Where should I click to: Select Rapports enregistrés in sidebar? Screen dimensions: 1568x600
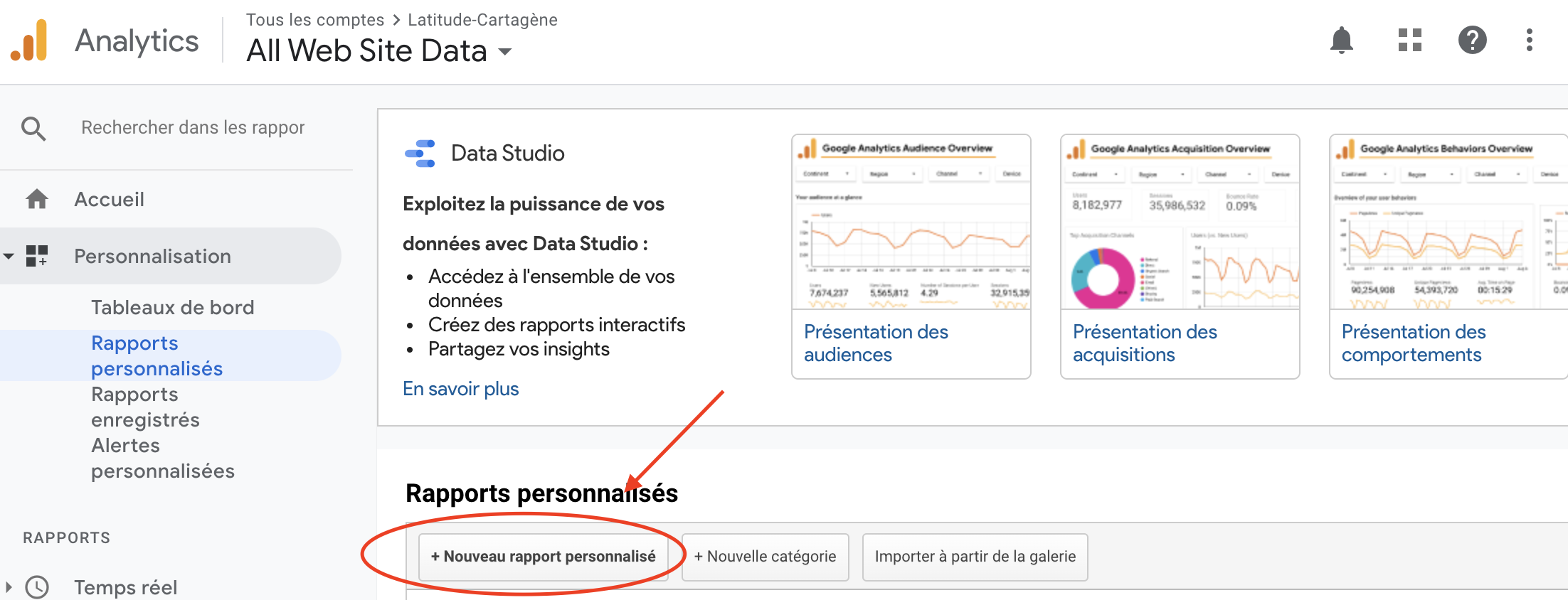(145, 407)
